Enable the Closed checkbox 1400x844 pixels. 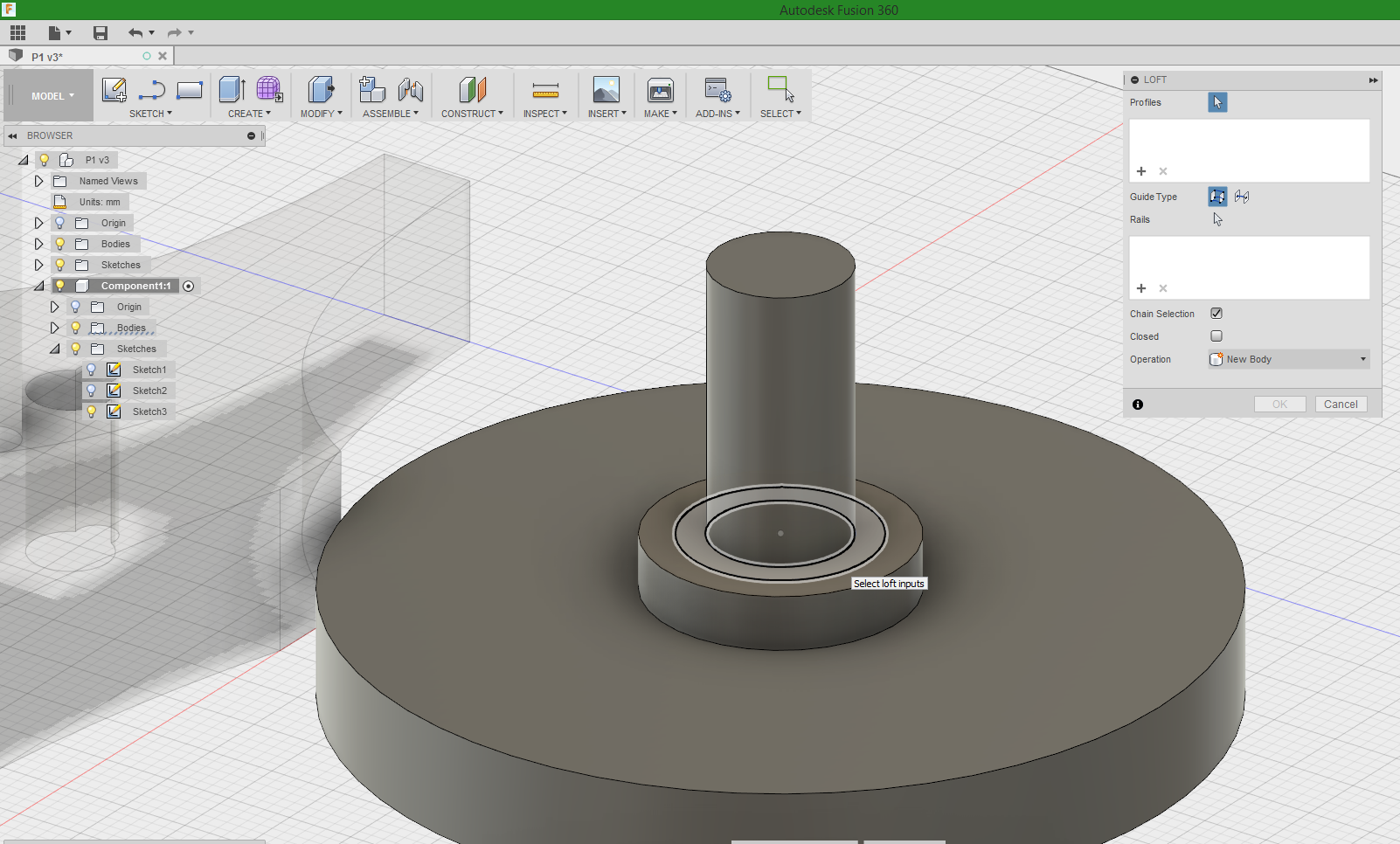click(x=1216, y=336)
